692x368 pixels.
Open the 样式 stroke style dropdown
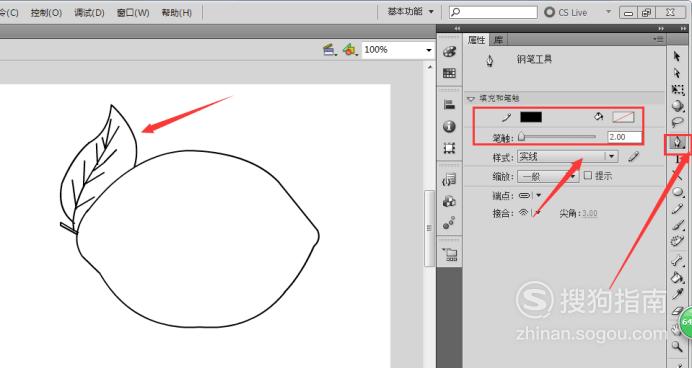567,156
